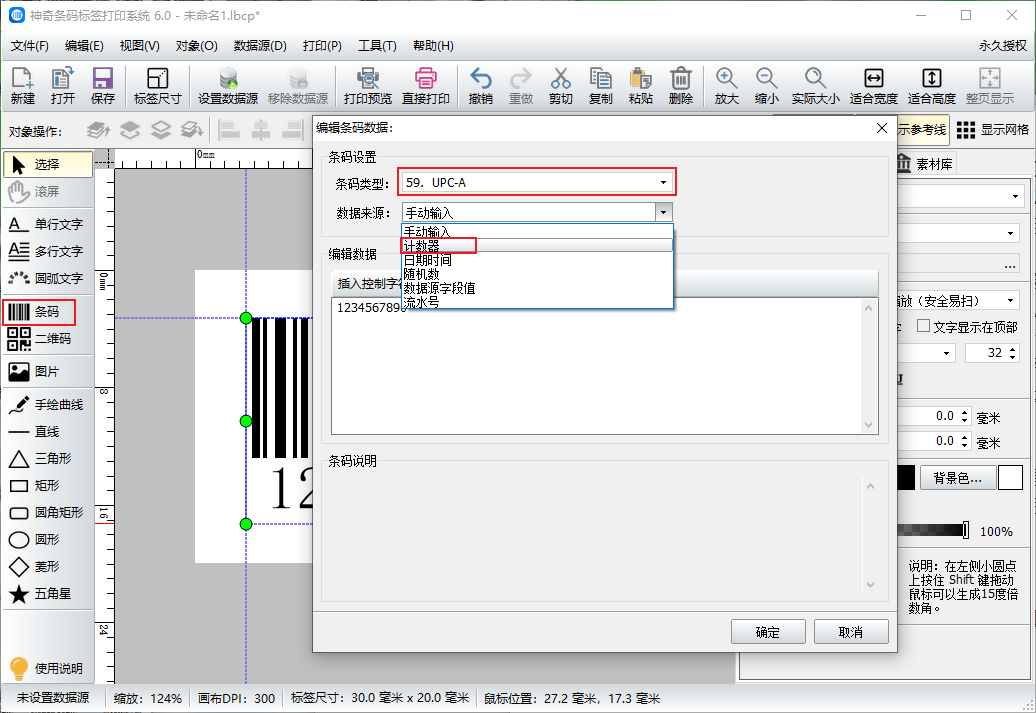Image resolution: width=1036 pixels, height=713 pixels.
Task: Pick the 矩形 rectangle shape tool
Action: tap(48, 486)
